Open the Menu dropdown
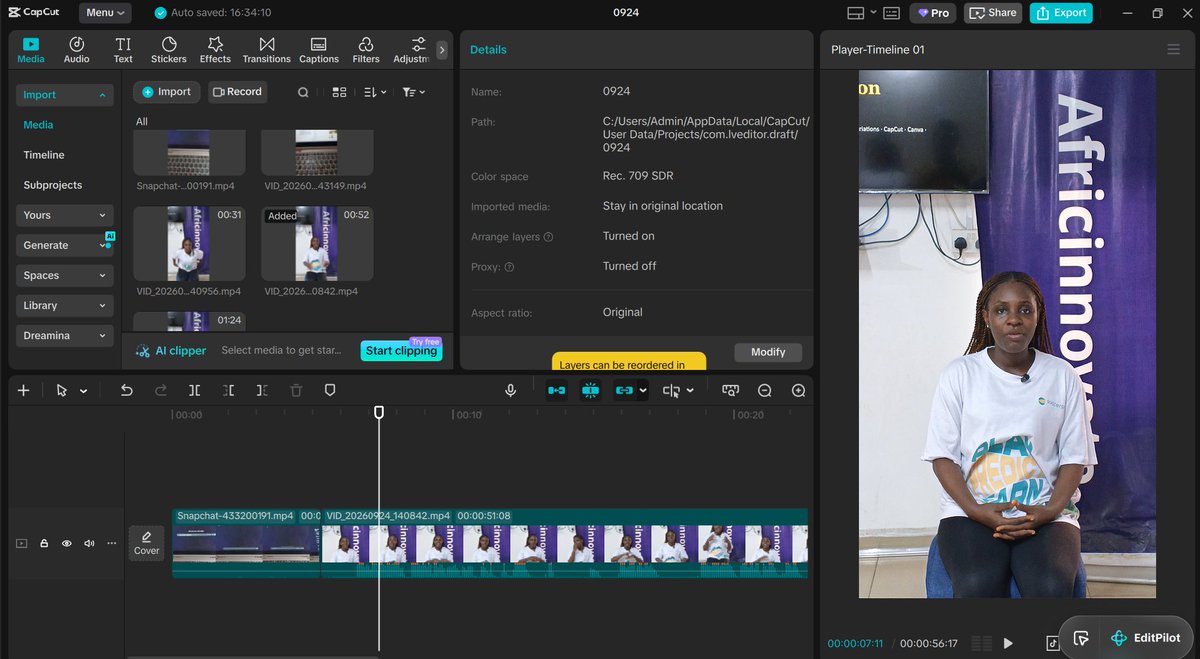 point(105,13)
